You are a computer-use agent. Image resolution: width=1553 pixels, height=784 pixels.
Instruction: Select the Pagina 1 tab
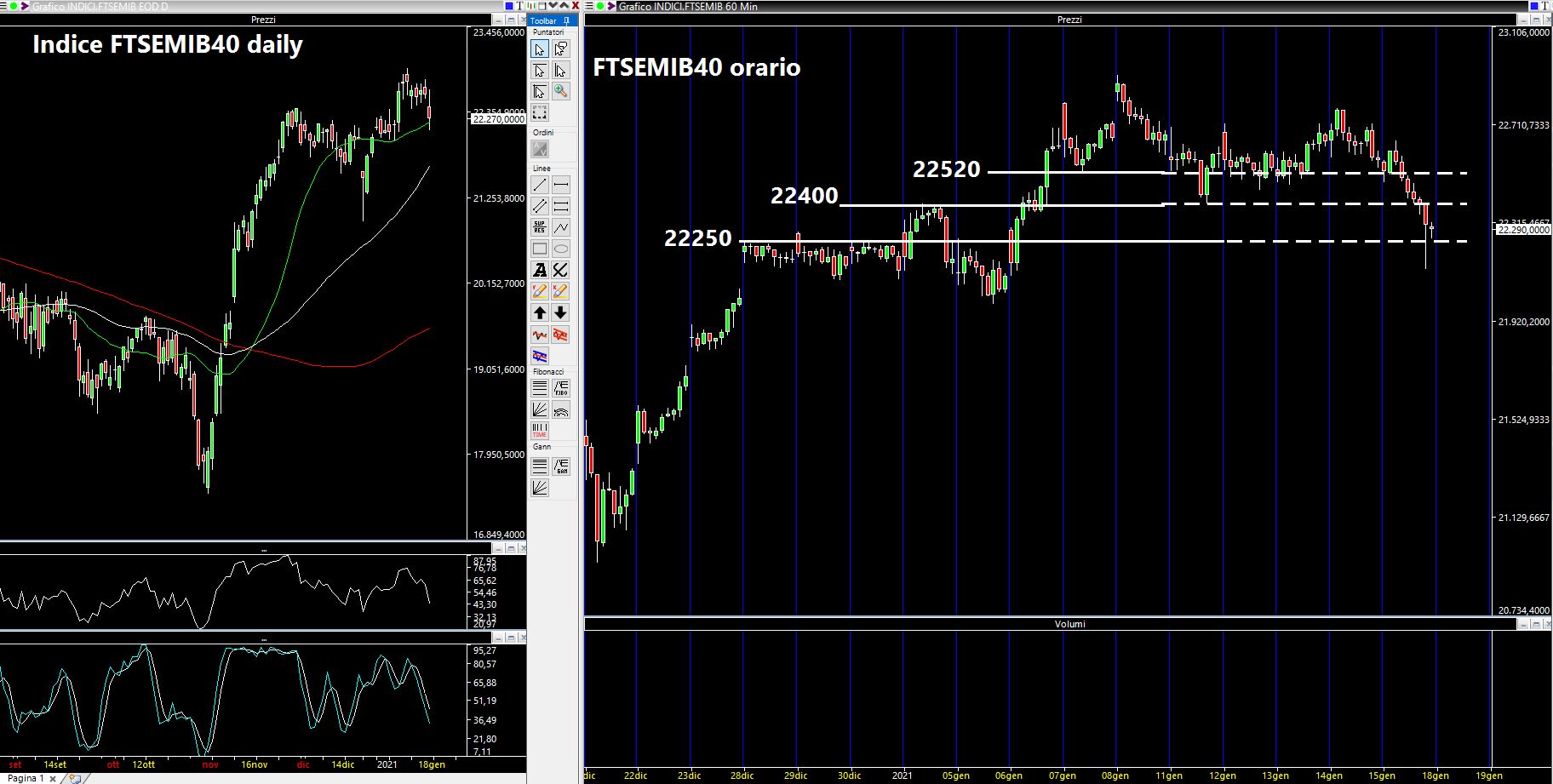[x=26, y=778]
